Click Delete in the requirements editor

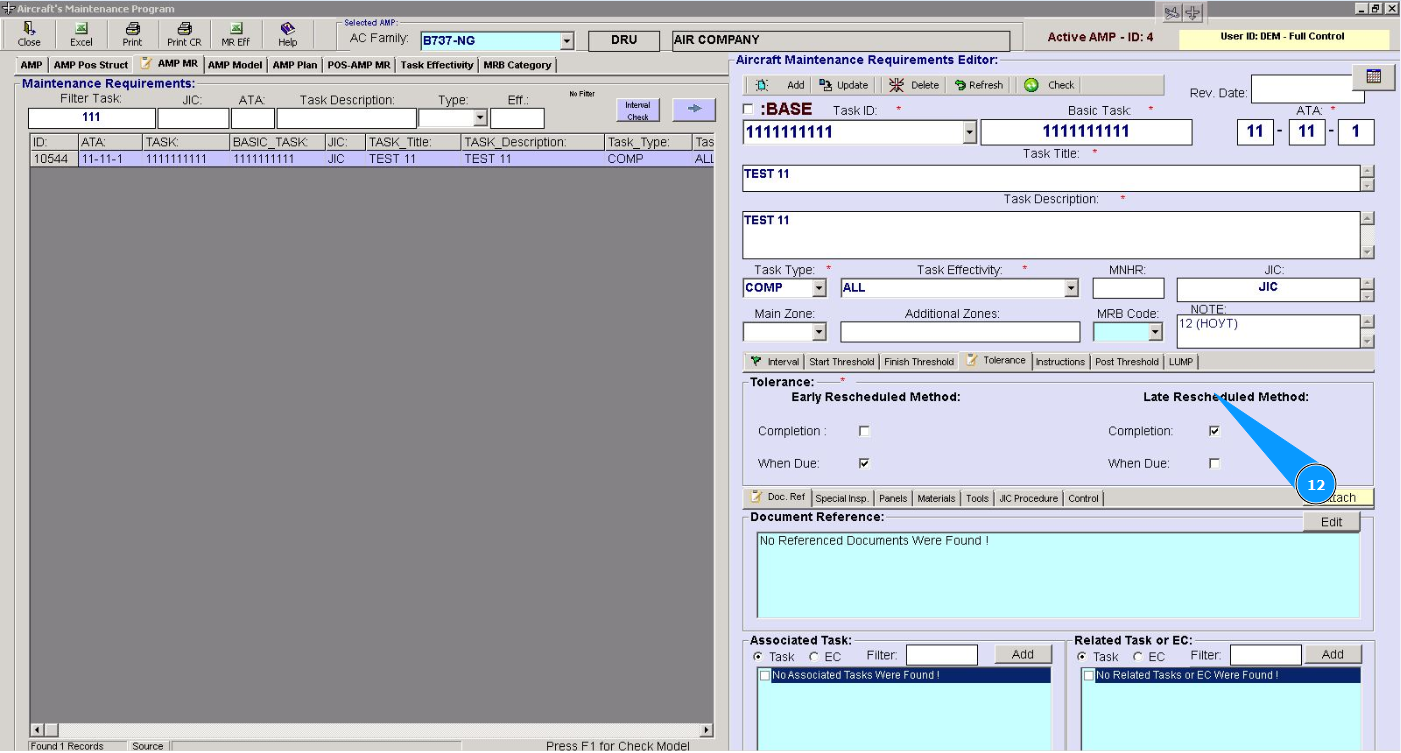[x=914, y=85]
